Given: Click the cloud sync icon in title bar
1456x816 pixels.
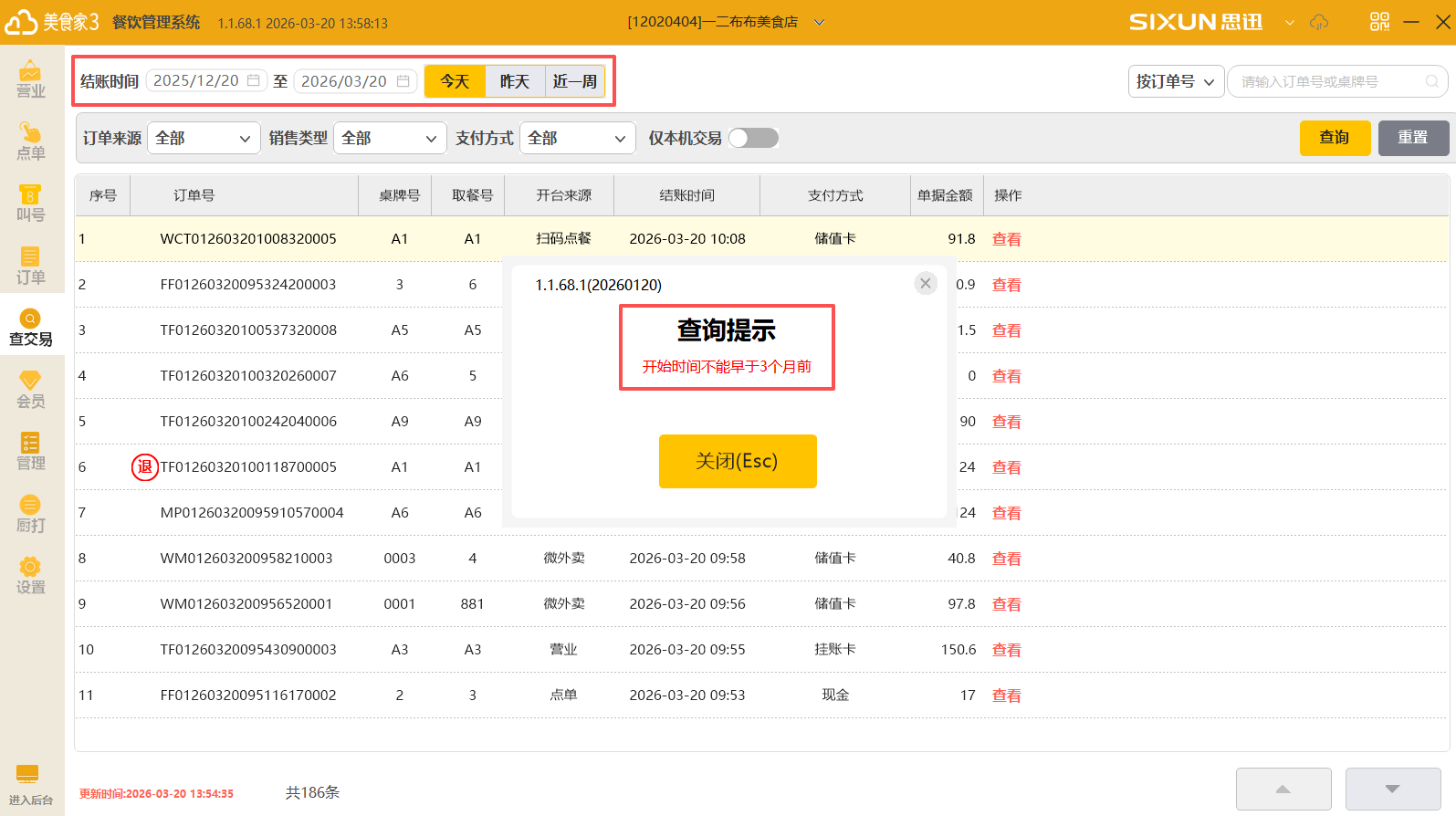Looking at the screenshot, I should coord(1319,22).
